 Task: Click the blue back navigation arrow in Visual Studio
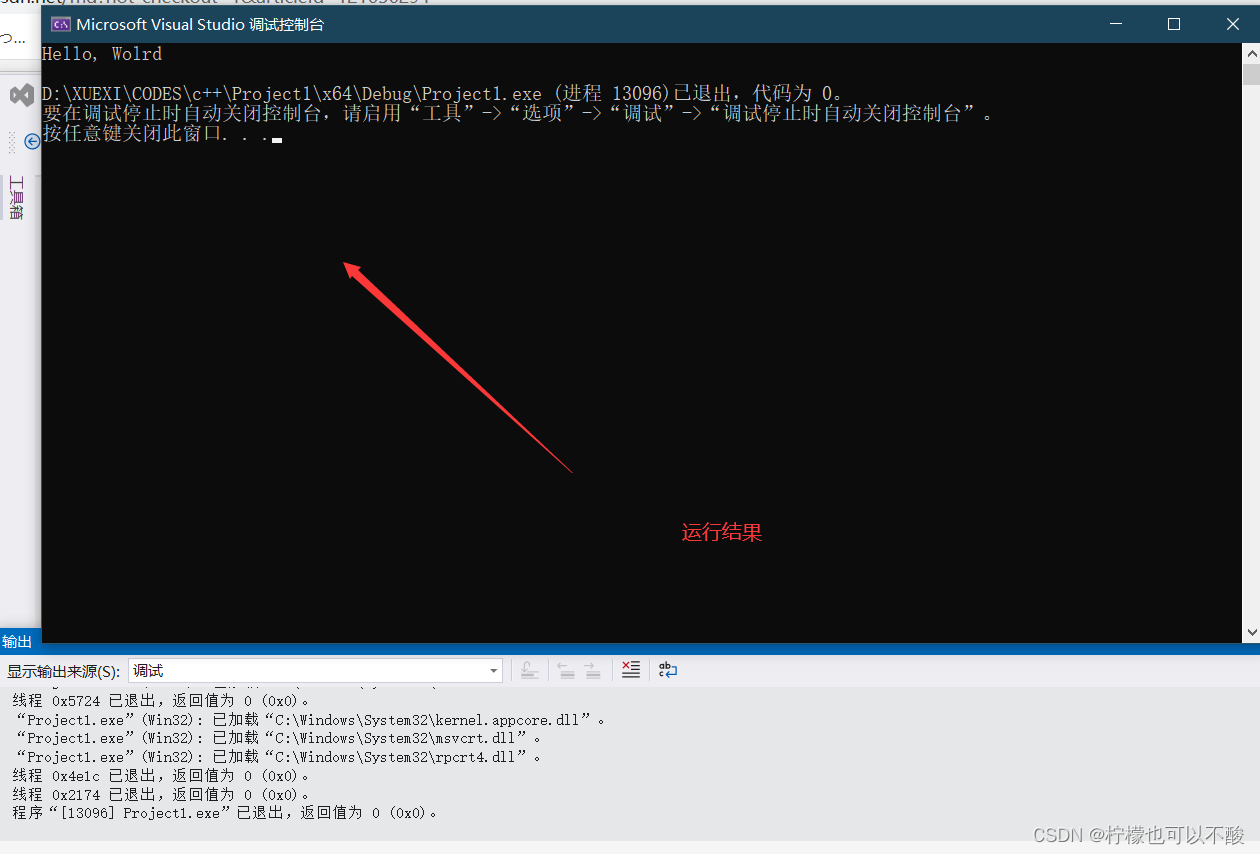pos(32,142)
